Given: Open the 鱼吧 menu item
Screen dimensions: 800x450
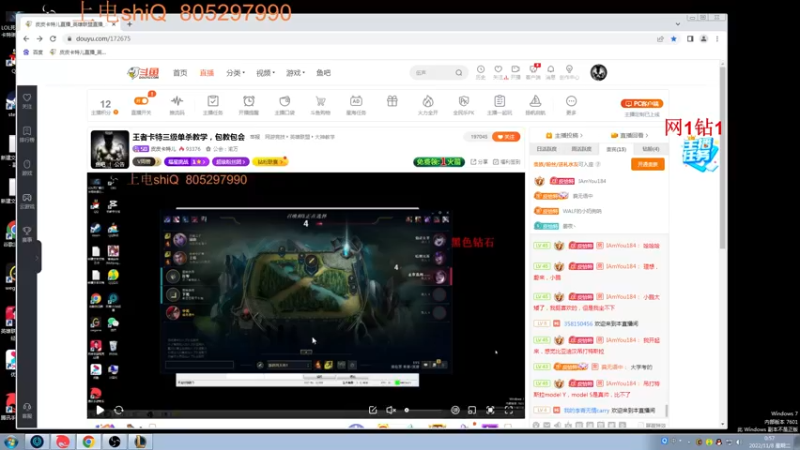Looking at the screenshot, I should (x=323, y=73).
